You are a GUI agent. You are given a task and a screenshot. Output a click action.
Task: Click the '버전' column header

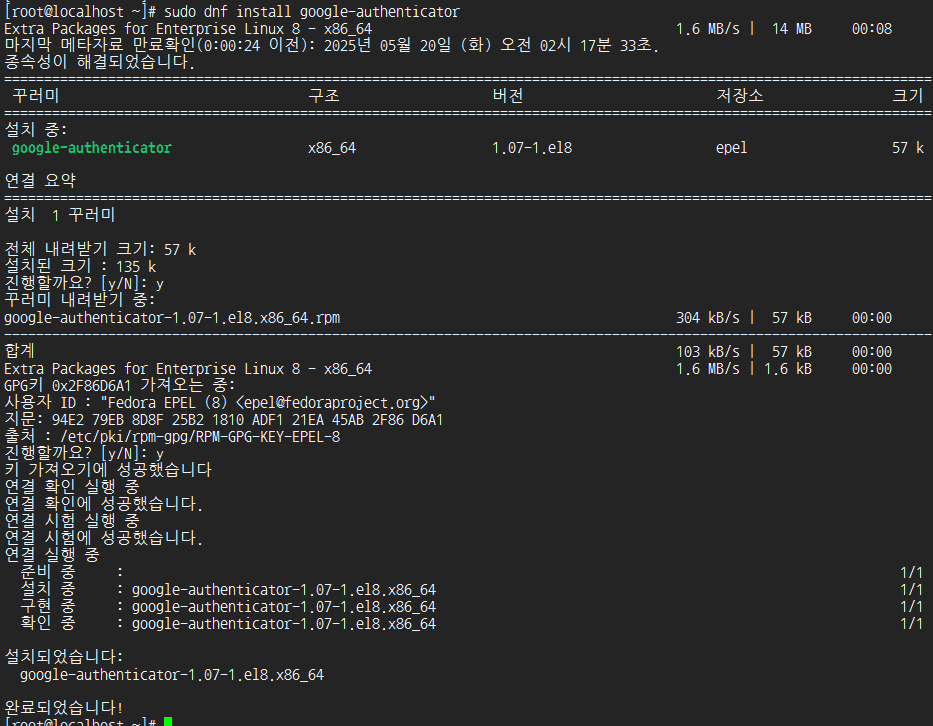click(x=508, y=96)
